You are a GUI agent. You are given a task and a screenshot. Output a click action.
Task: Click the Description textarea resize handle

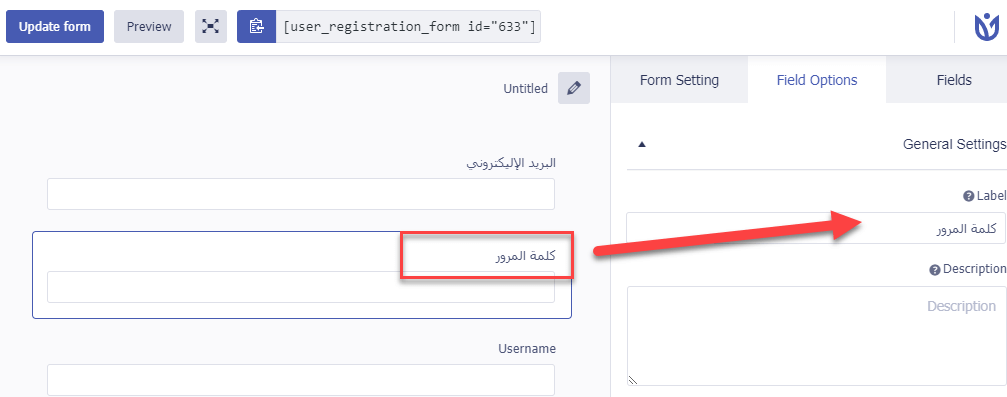633,380
